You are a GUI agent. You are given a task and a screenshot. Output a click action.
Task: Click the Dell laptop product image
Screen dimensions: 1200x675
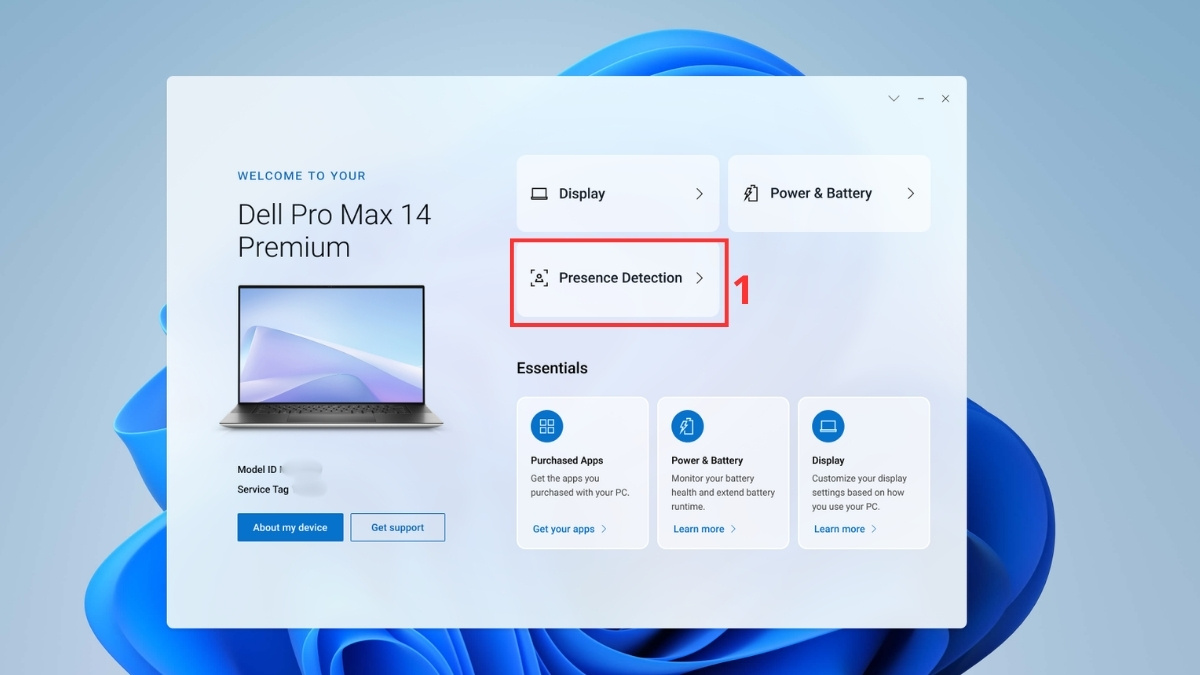coord(331,359)
